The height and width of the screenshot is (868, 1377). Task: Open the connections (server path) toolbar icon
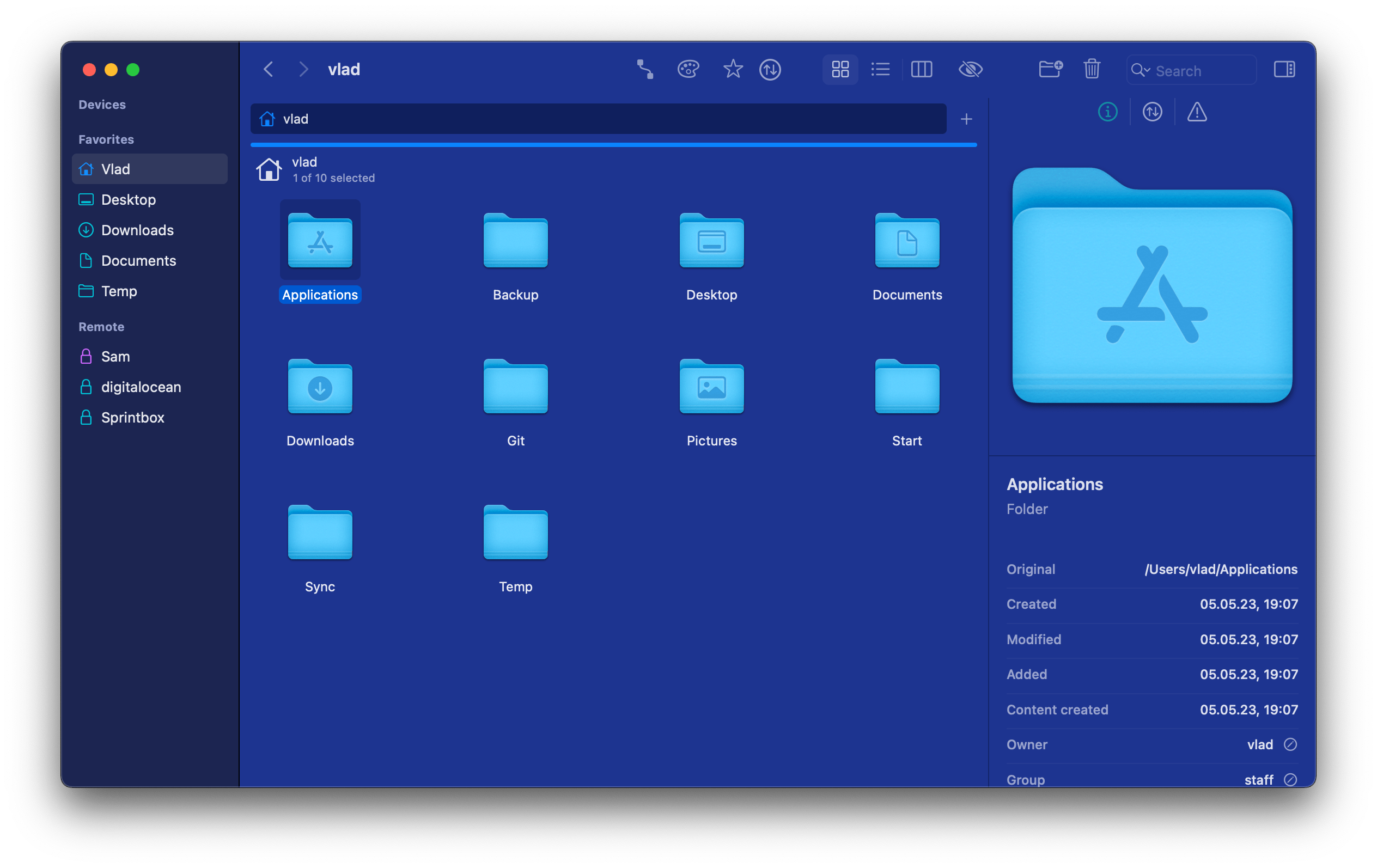645,70
